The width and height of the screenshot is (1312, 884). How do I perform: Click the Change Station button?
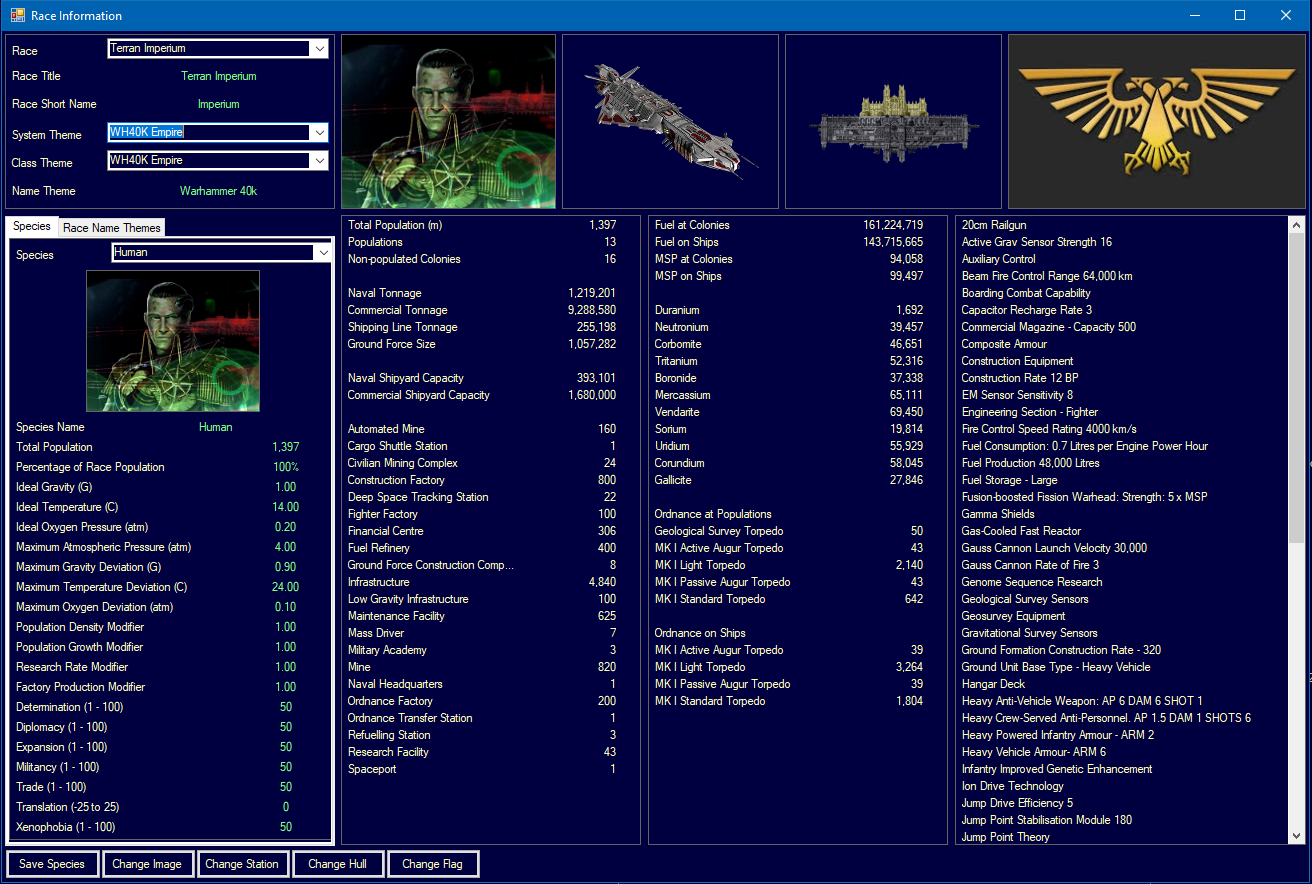[241, 864]
